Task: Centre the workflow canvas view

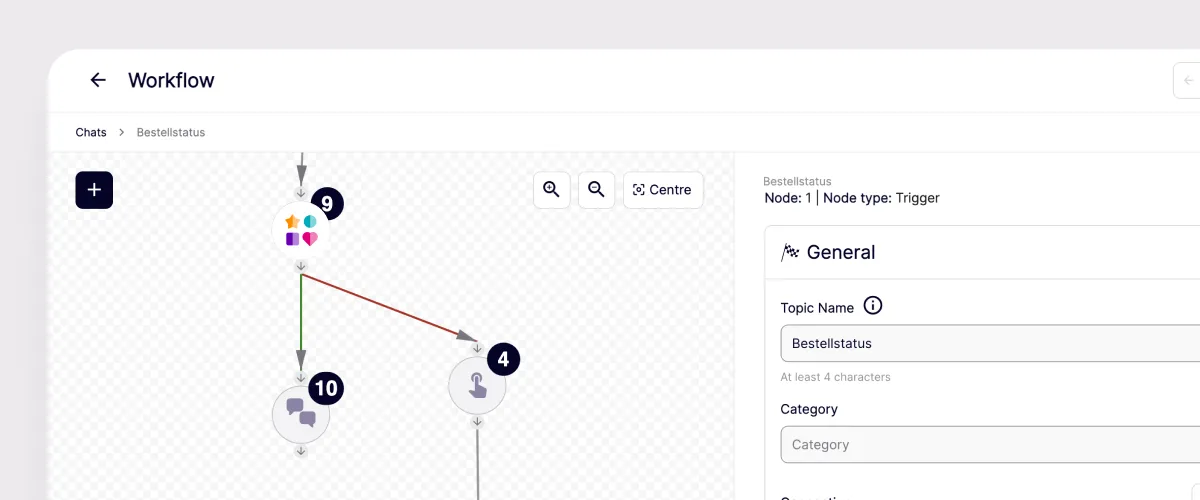Action: click(x=663, y=189)
